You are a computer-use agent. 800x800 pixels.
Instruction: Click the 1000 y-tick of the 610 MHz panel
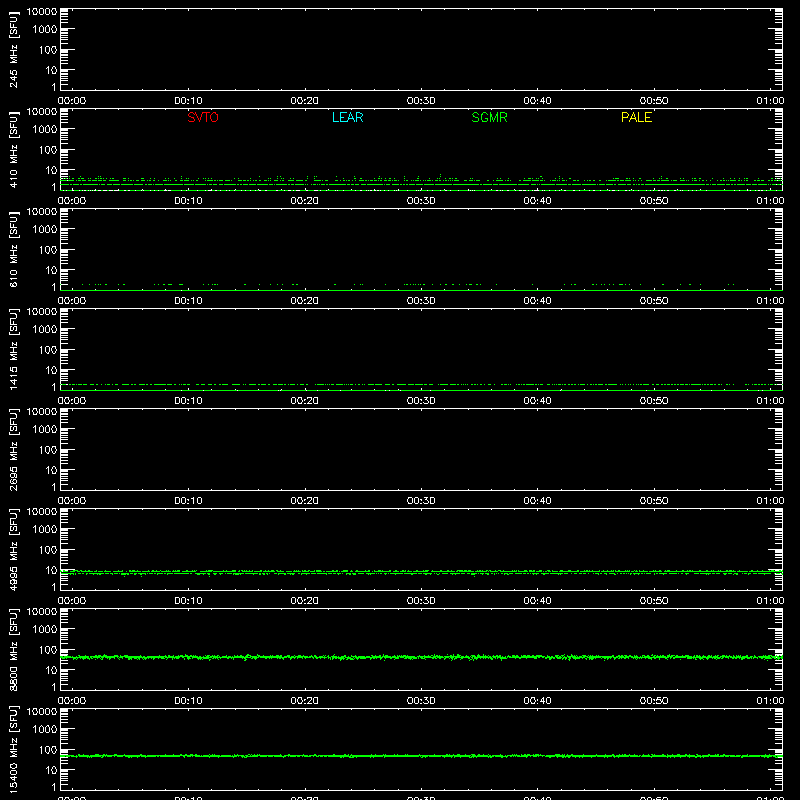tap(45, 230)
